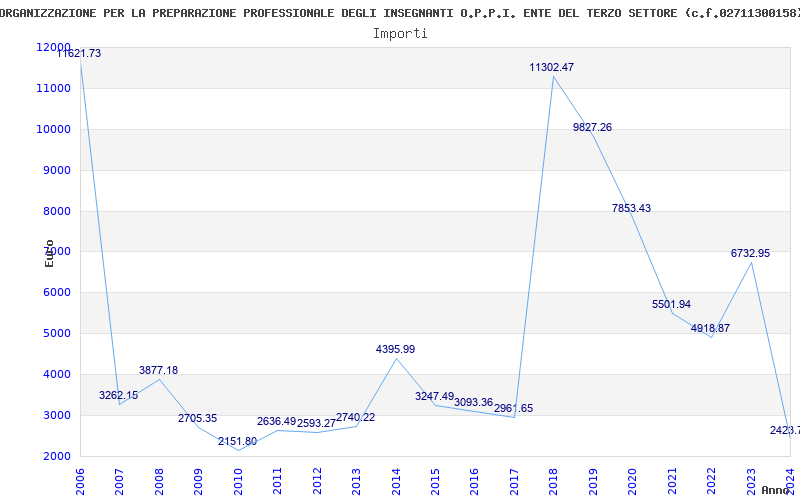Click the 7853.43 data label
This screenshot has height=500, width=800.
click(x=632, y=208)
